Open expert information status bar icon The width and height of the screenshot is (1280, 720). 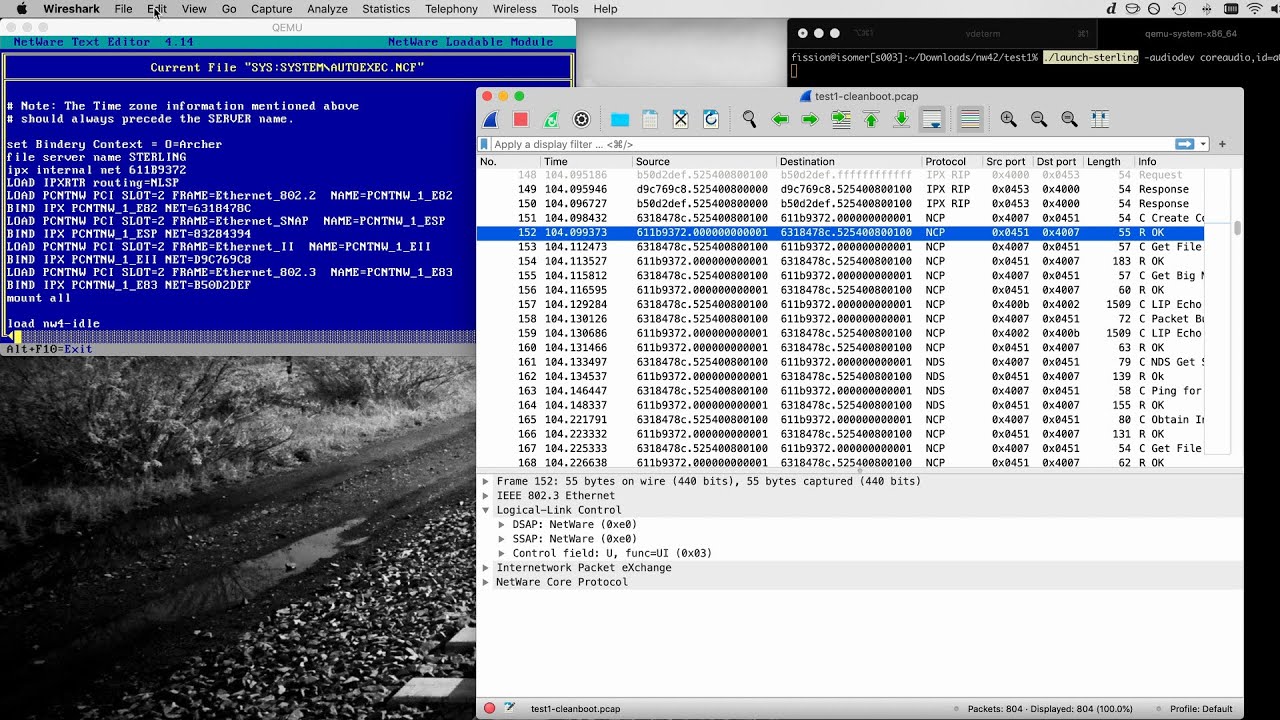(x=489, y=708)
